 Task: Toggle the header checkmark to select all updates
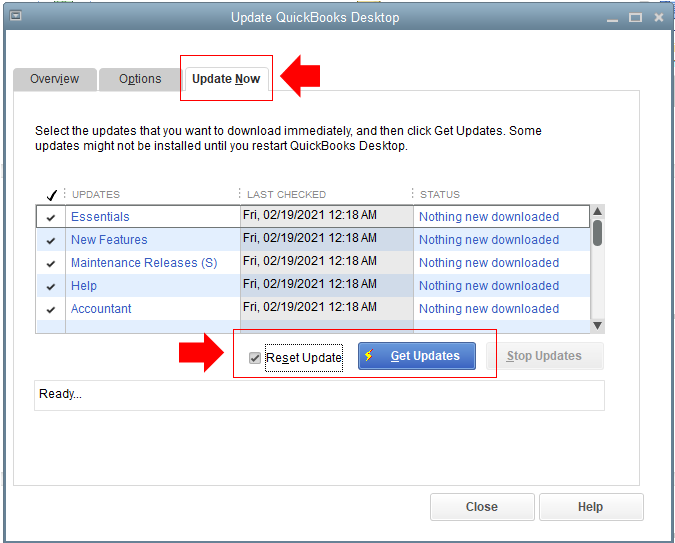51,195
